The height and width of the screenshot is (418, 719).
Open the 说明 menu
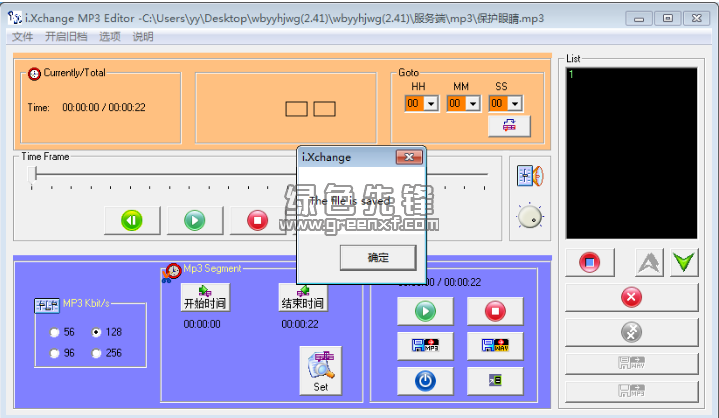coord(143,37)
